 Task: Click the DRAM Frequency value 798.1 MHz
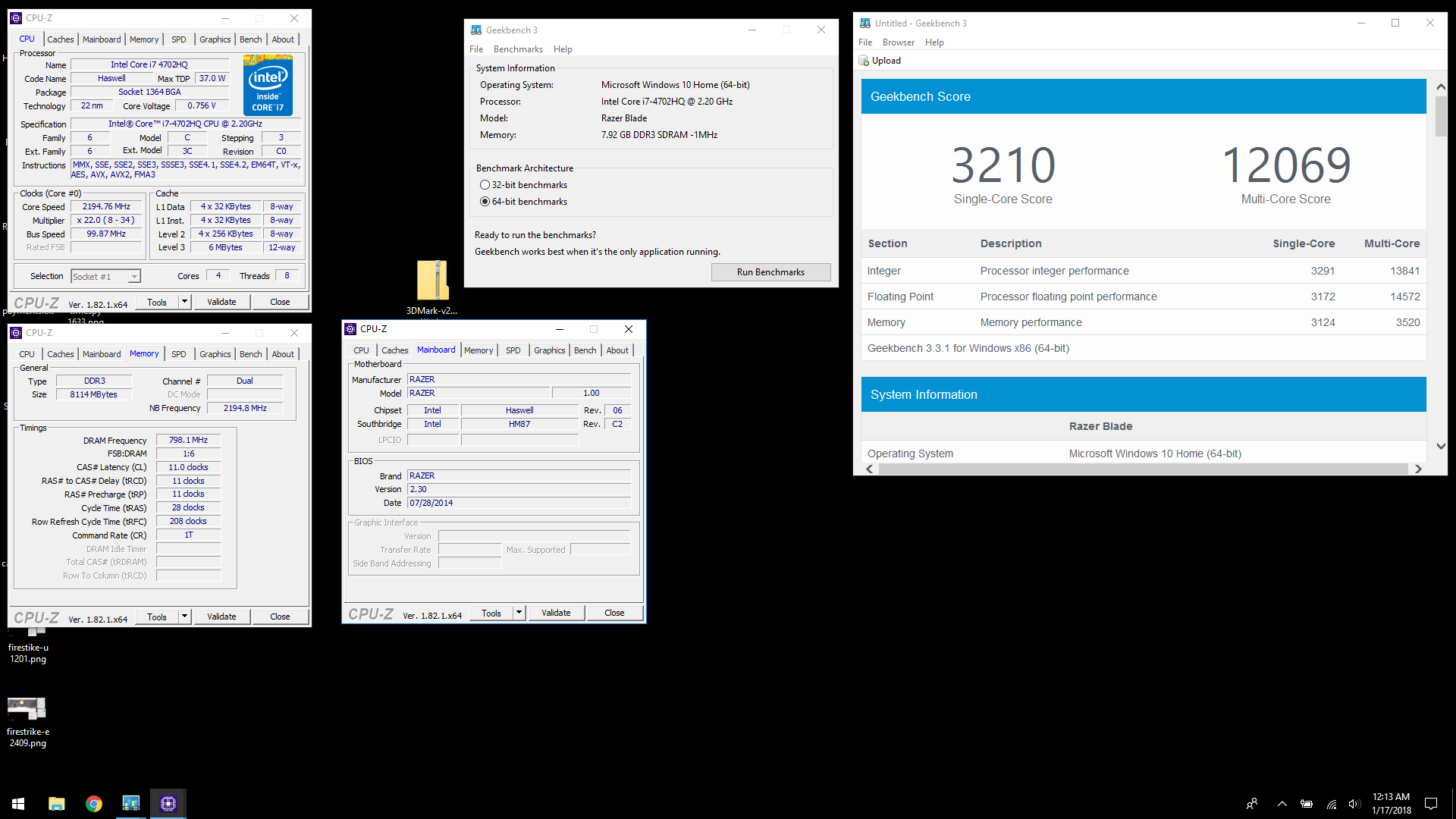coord(188,440)
